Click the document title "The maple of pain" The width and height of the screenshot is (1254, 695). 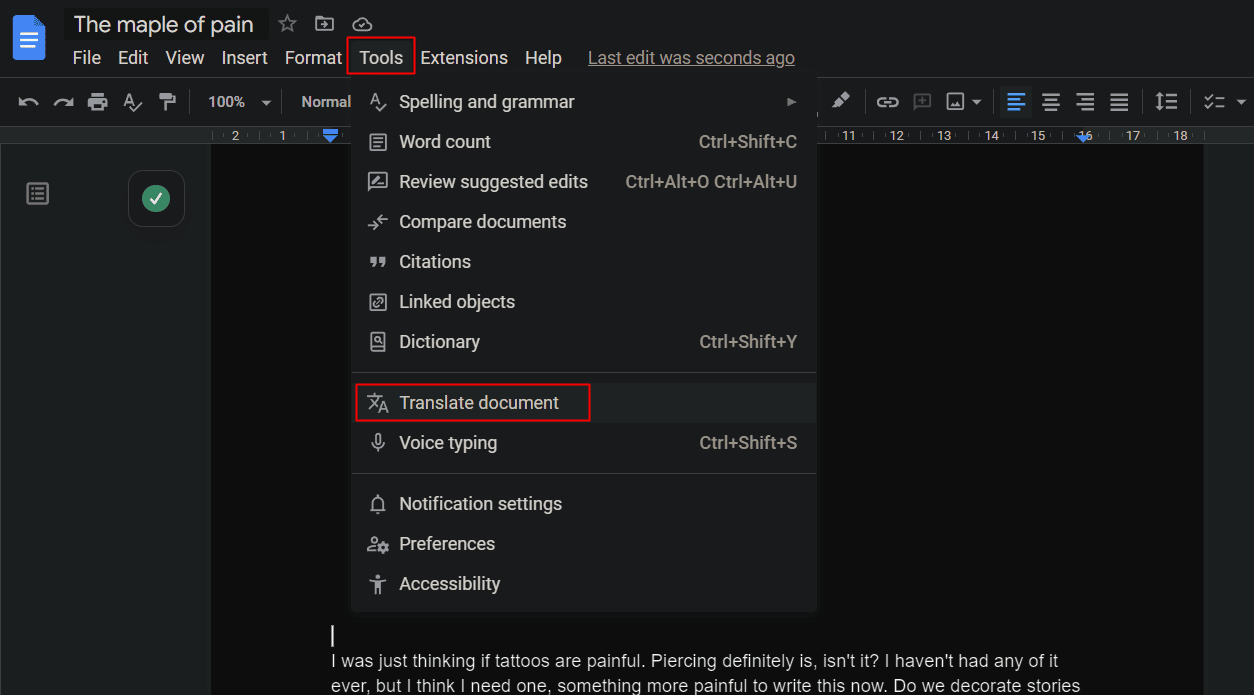click(164, 24)
